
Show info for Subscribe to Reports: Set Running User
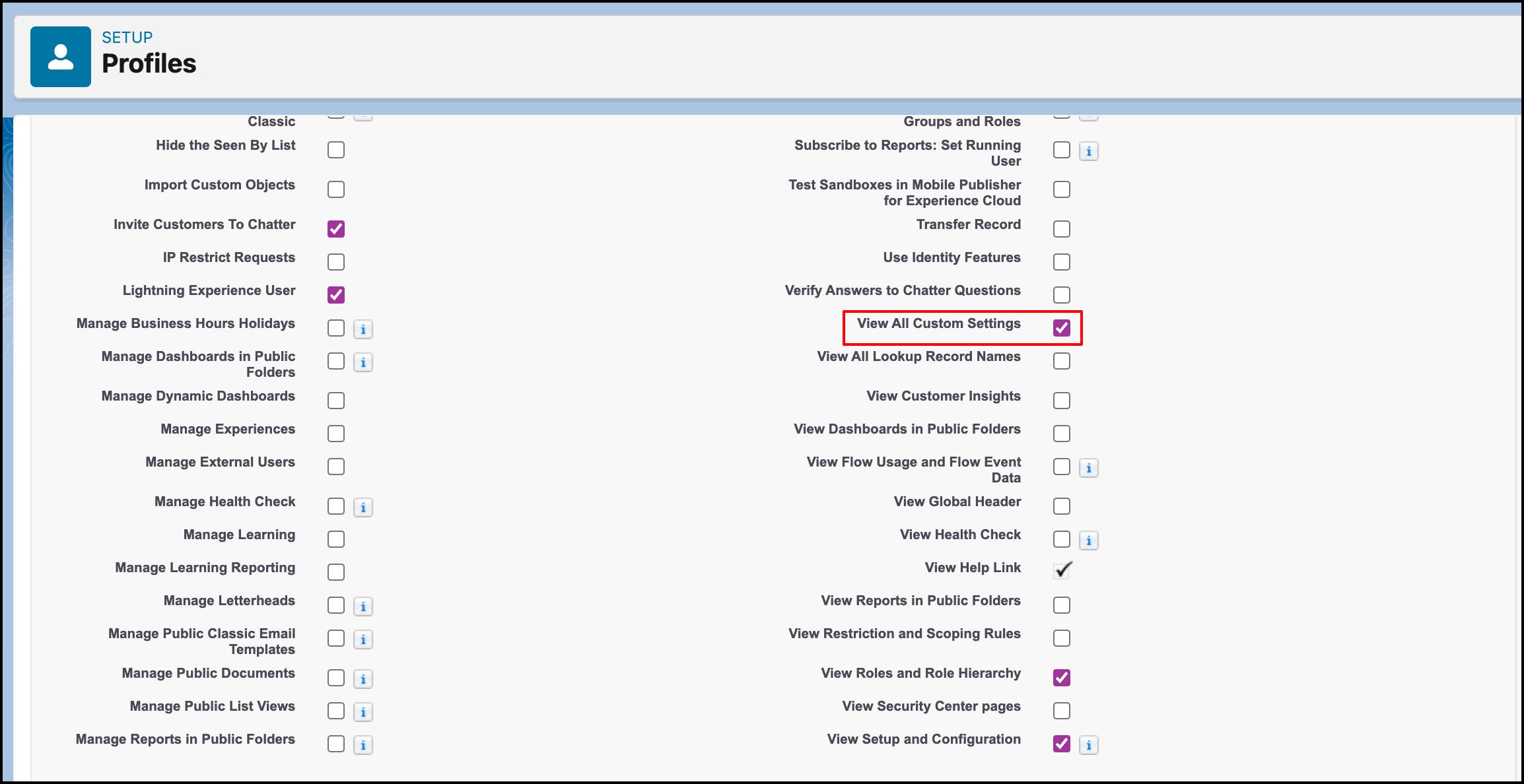pos(1089,151)
